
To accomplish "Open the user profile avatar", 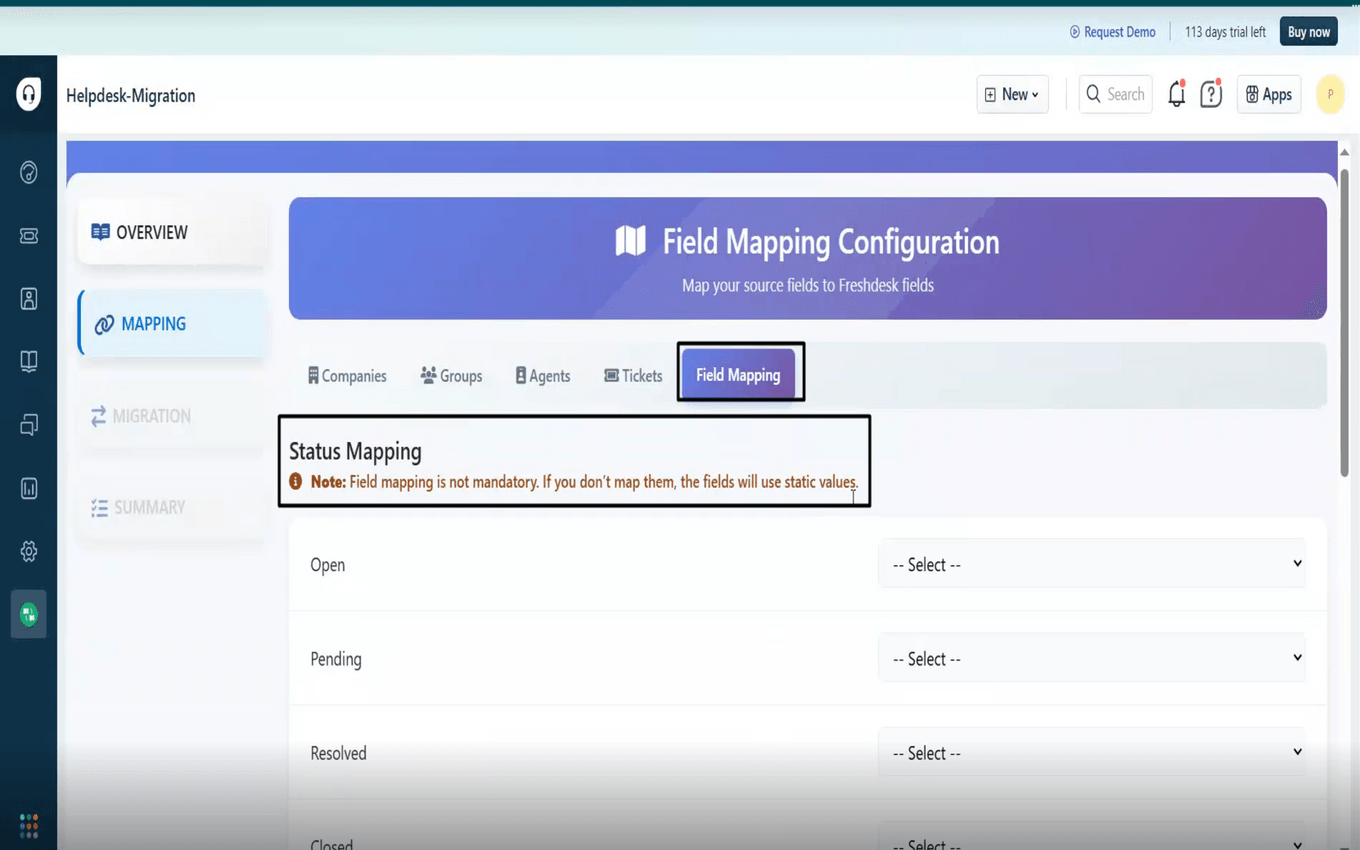I will (1330, 95).
